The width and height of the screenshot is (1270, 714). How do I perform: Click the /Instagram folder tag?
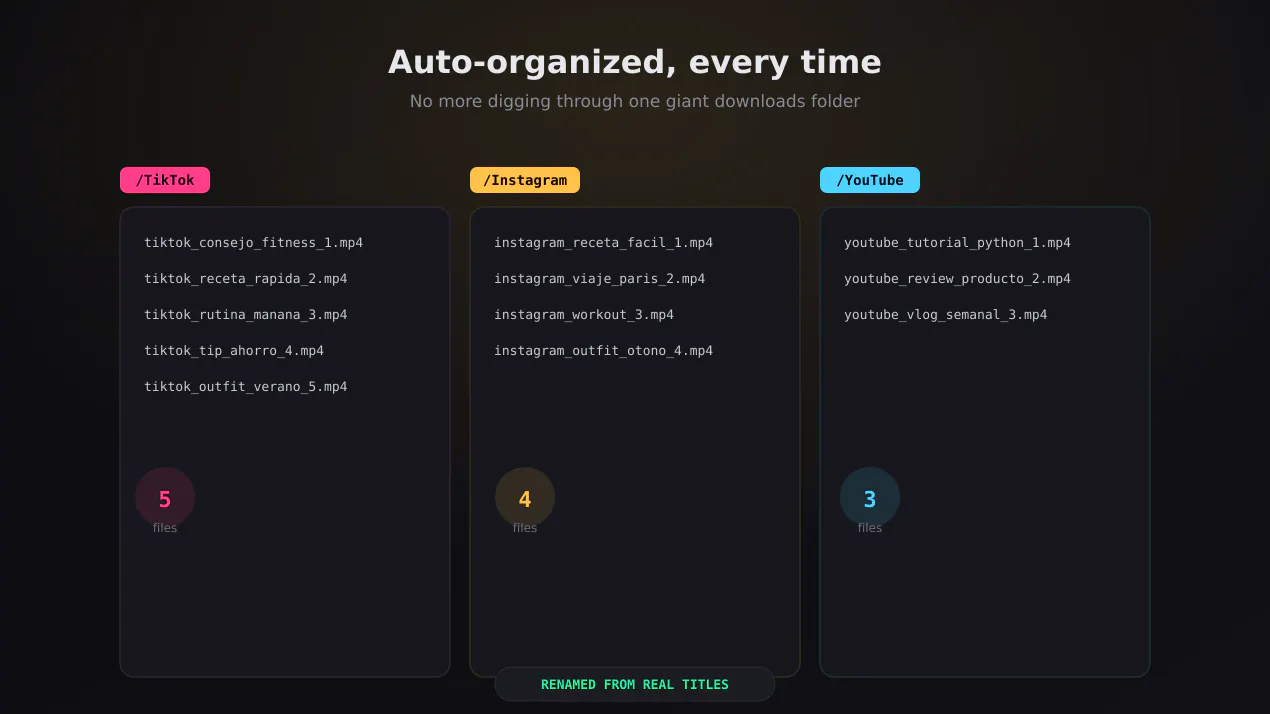pyautogui.click(x=525, y=180)
